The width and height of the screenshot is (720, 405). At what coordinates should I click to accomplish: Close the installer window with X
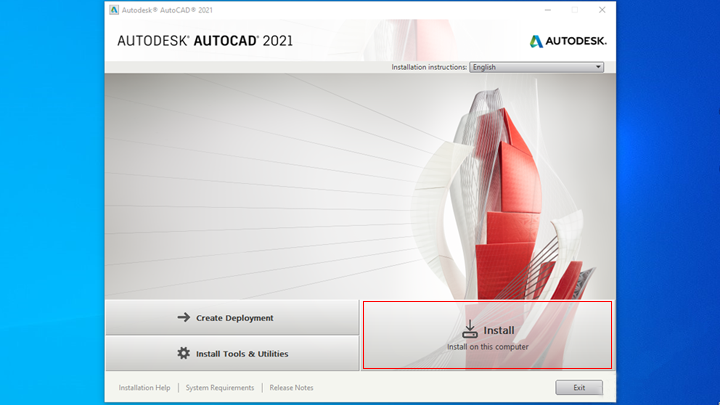point(602,10)
